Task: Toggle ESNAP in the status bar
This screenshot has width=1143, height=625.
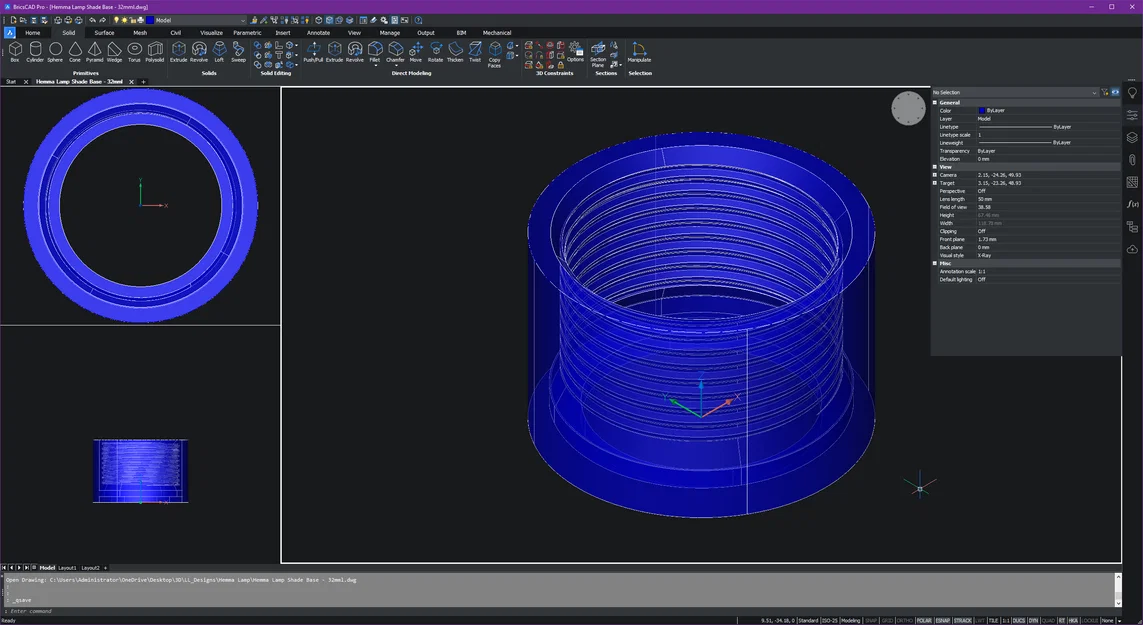Action: click(x=943, y=620)
